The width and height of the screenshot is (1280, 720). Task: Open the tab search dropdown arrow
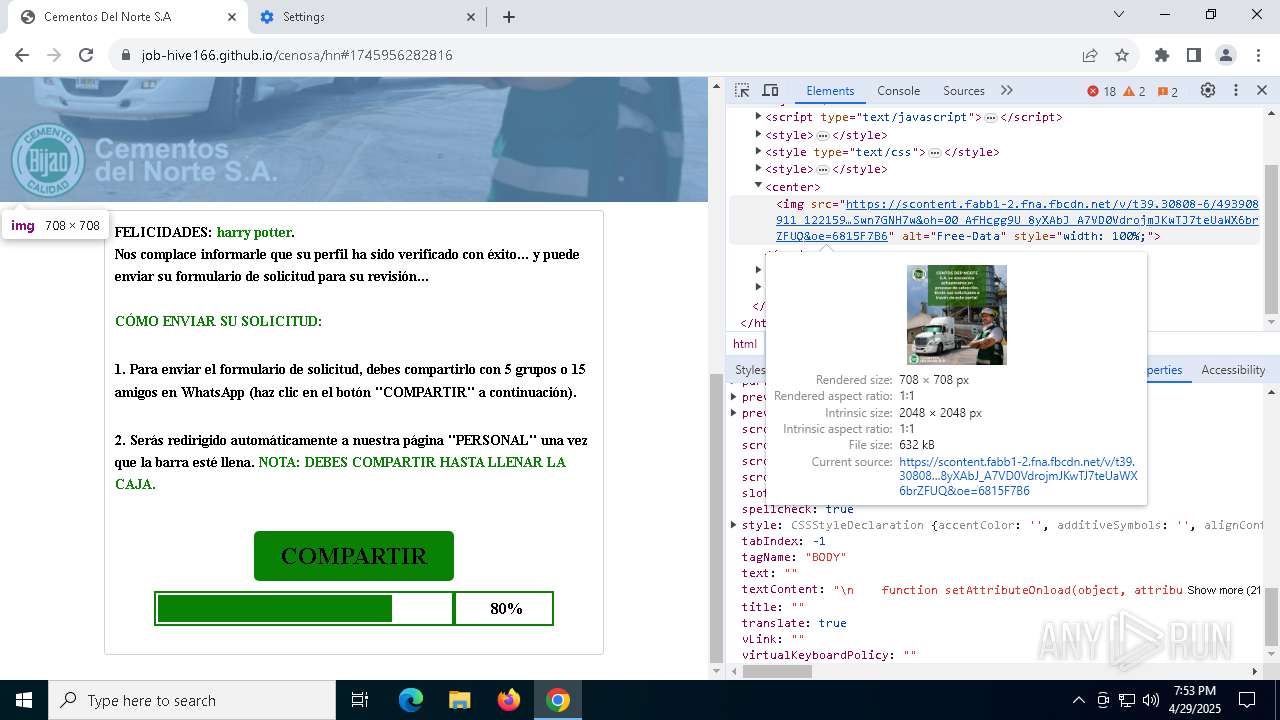tap(1119, 15)
